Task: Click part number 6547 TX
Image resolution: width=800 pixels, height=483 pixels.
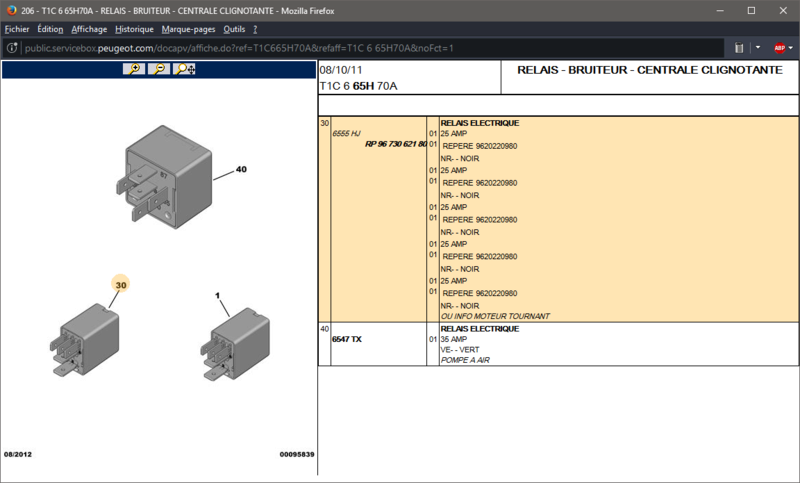Action: [x=347, y=339]
